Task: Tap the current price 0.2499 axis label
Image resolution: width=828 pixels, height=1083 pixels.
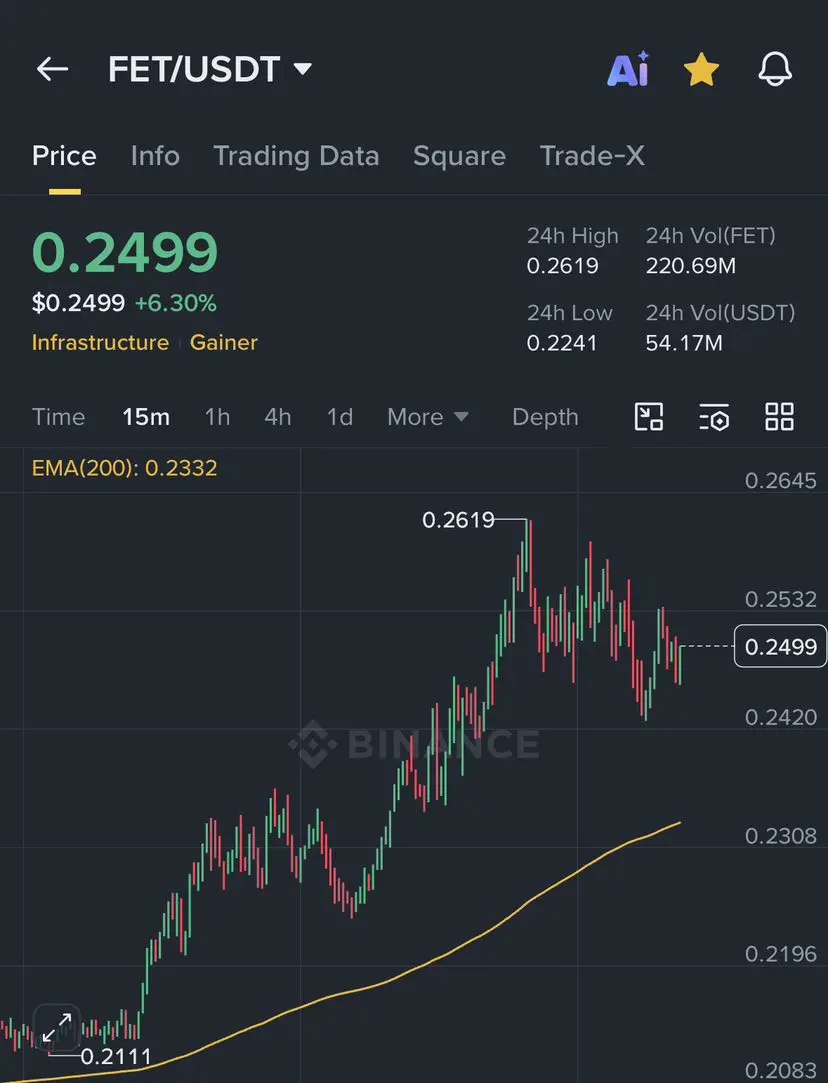Action: [780, 646]
